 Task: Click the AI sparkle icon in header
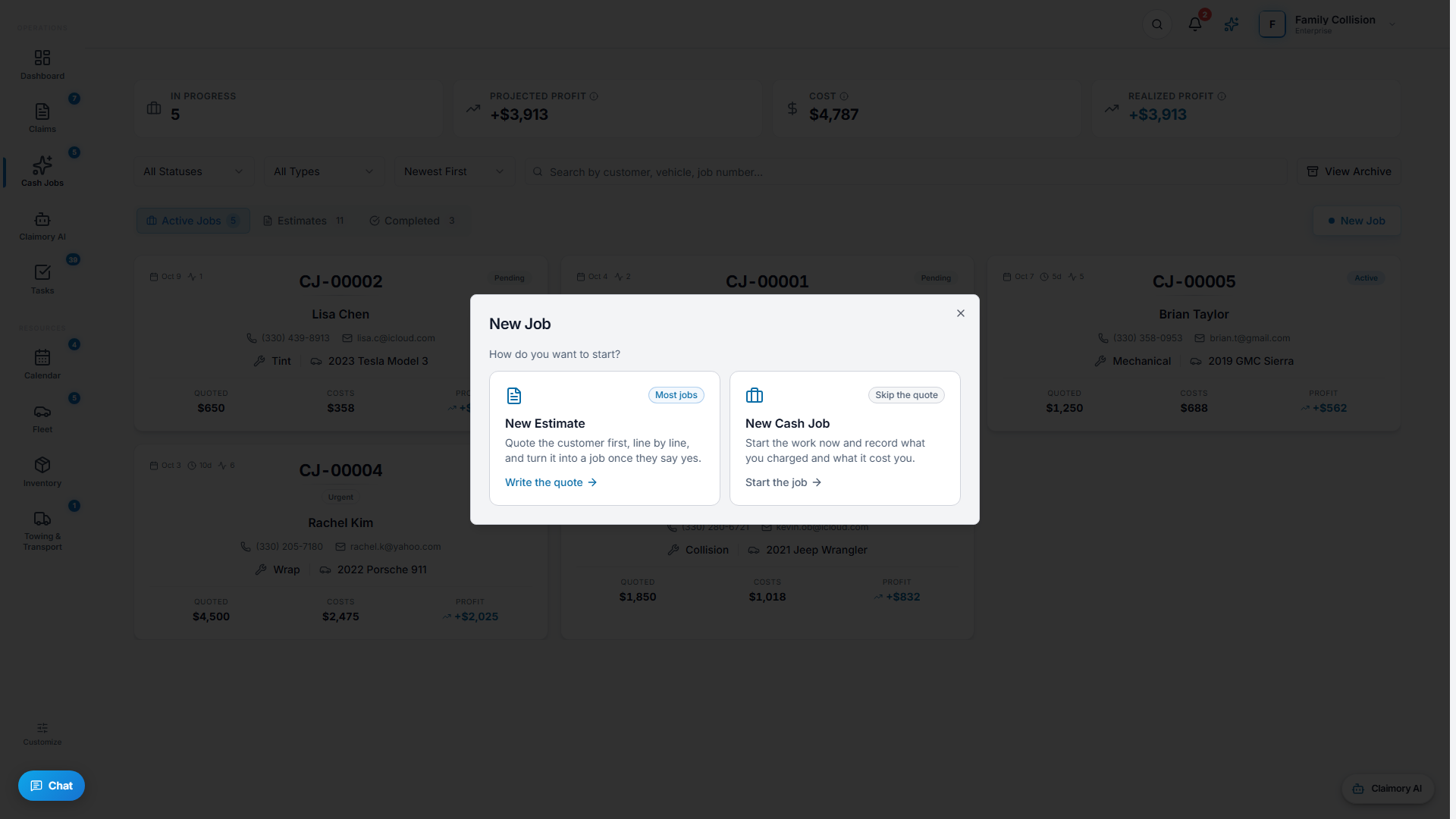(x=1232, y=24)
